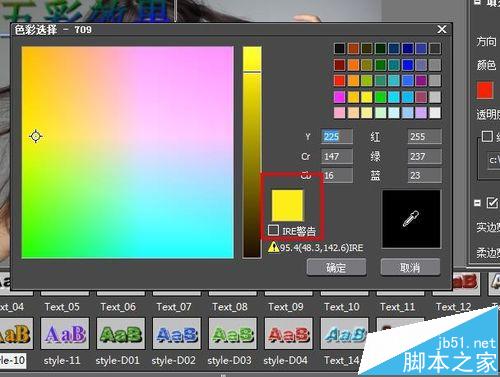
Task: Select the style-D03 green text style thumbnail
Action: (233, 333)
